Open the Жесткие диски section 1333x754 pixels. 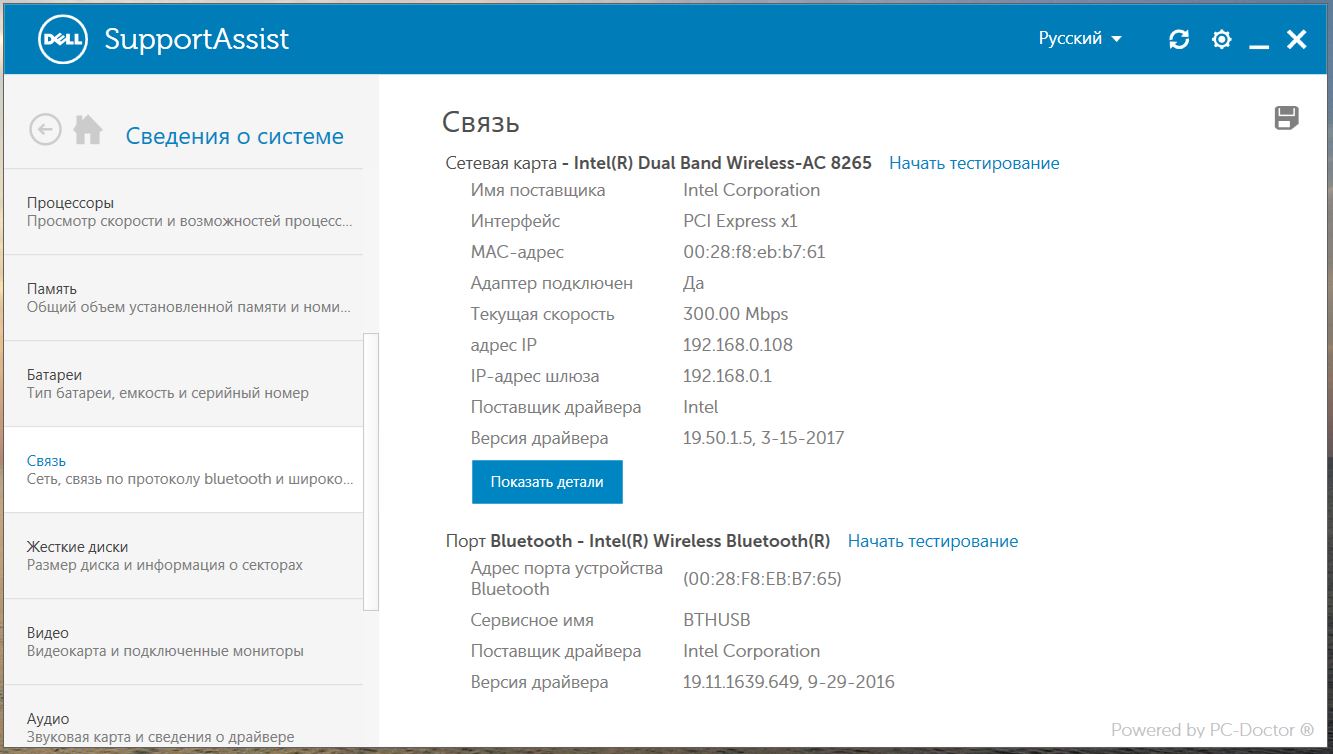(x=183, y=556)
